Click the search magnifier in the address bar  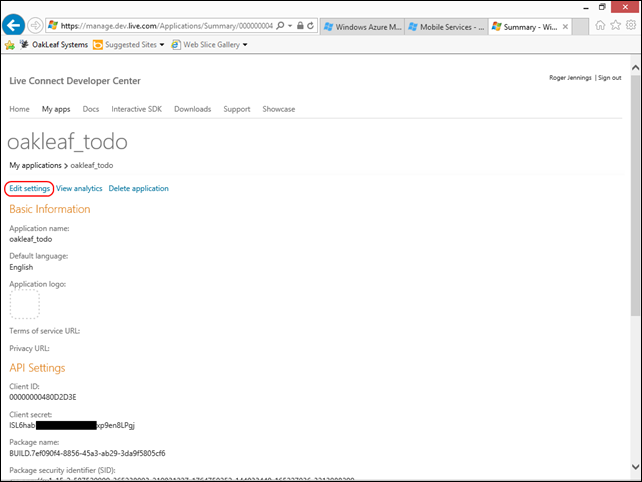pyautogui.click(x=280, y=26)
